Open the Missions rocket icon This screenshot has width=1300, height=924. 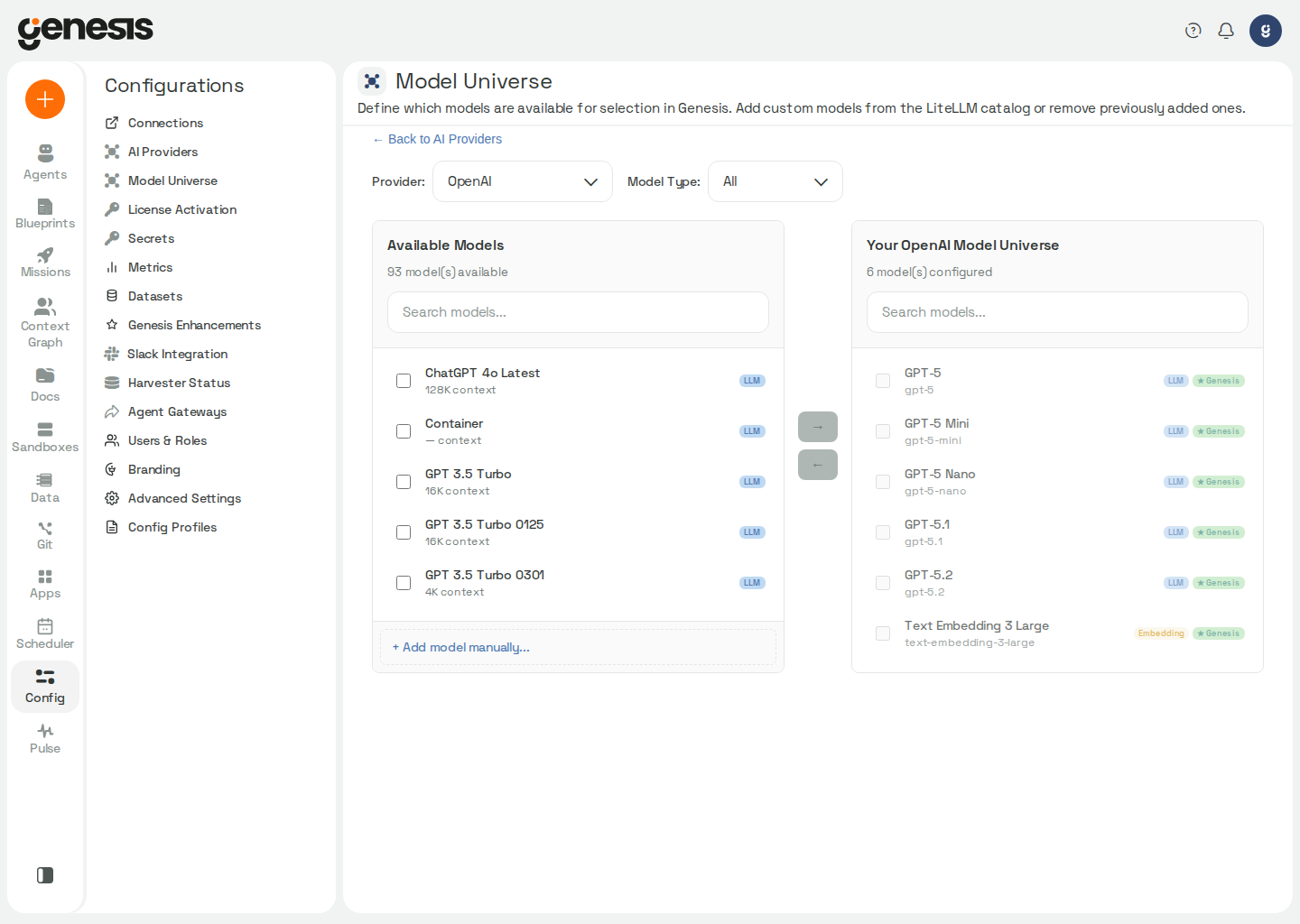point(45,255)
